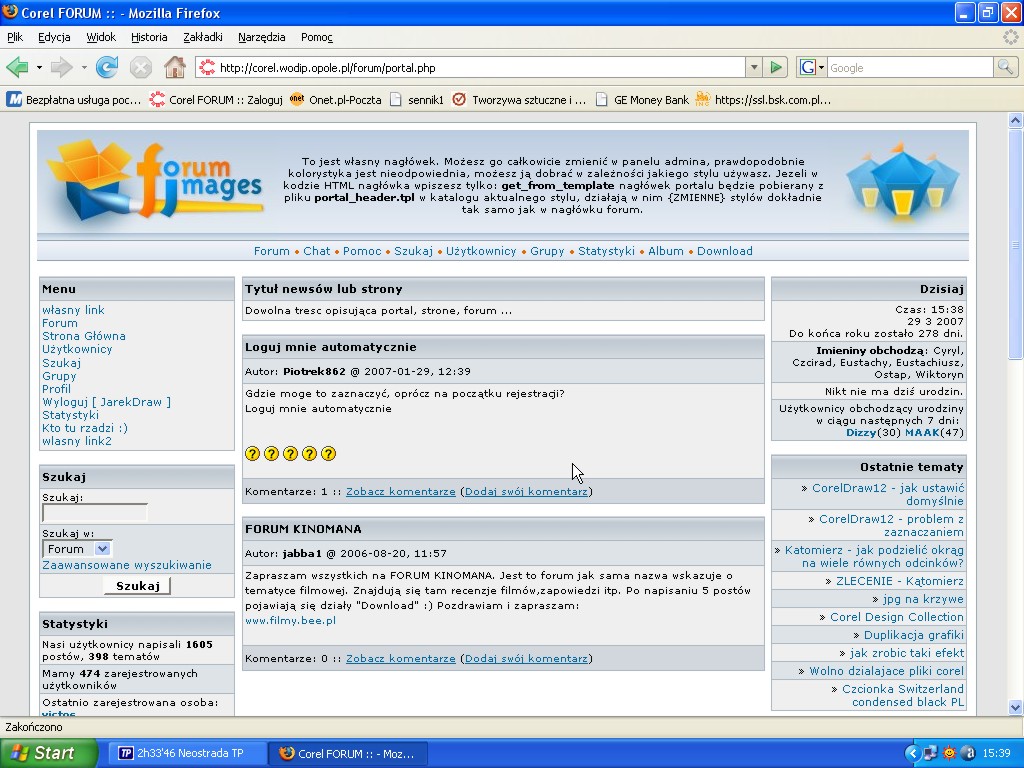Open the Zakładki menu
The width and height of the screenshot is (1024, 768).
[x=203, y=37]
